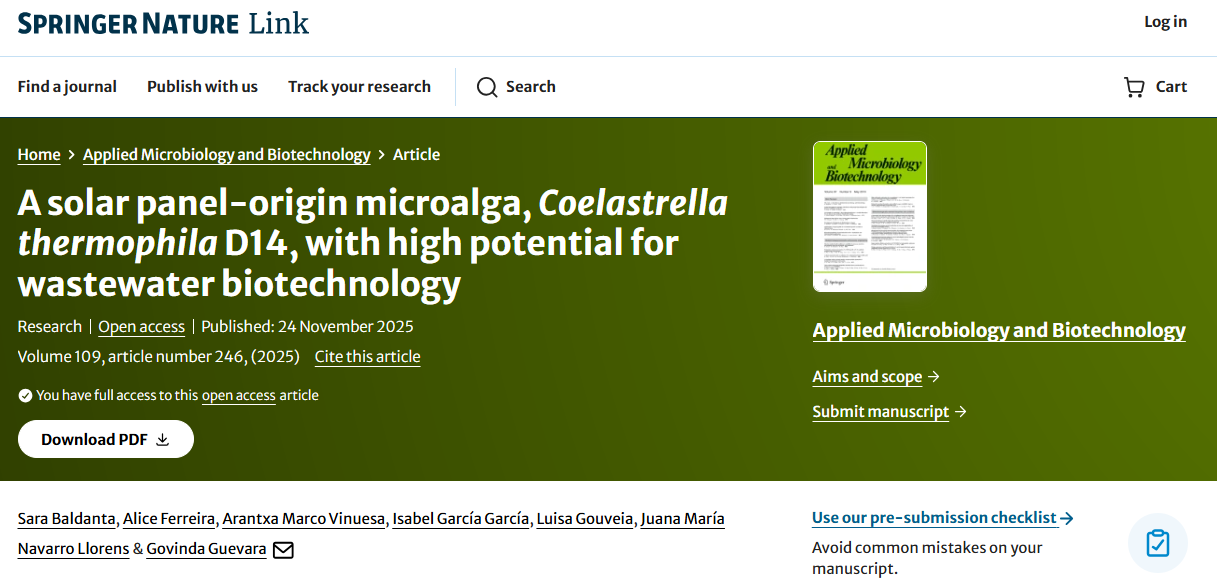Screen dimensions: 1217x580
Task: Open author Sara Baldanta's details
Action: pyautogui.click(x=68, y=518)
